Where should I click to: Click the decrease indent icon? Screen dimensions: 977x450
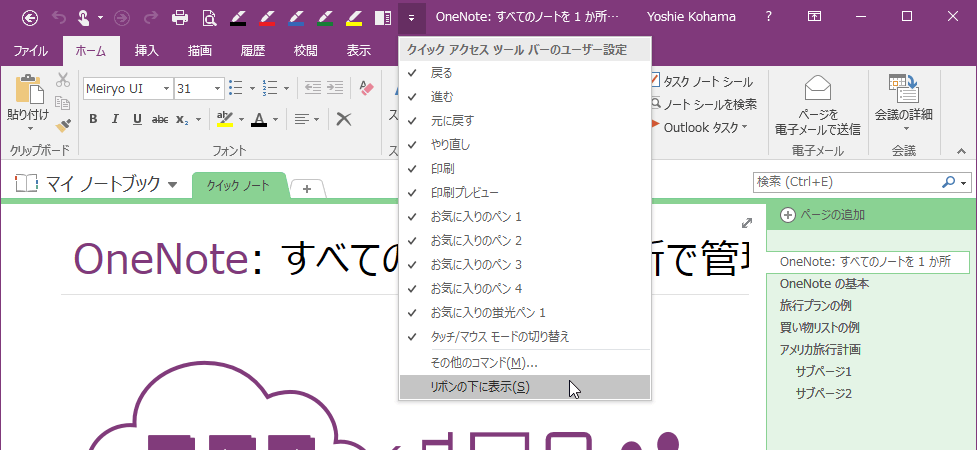tap(313, 89)
